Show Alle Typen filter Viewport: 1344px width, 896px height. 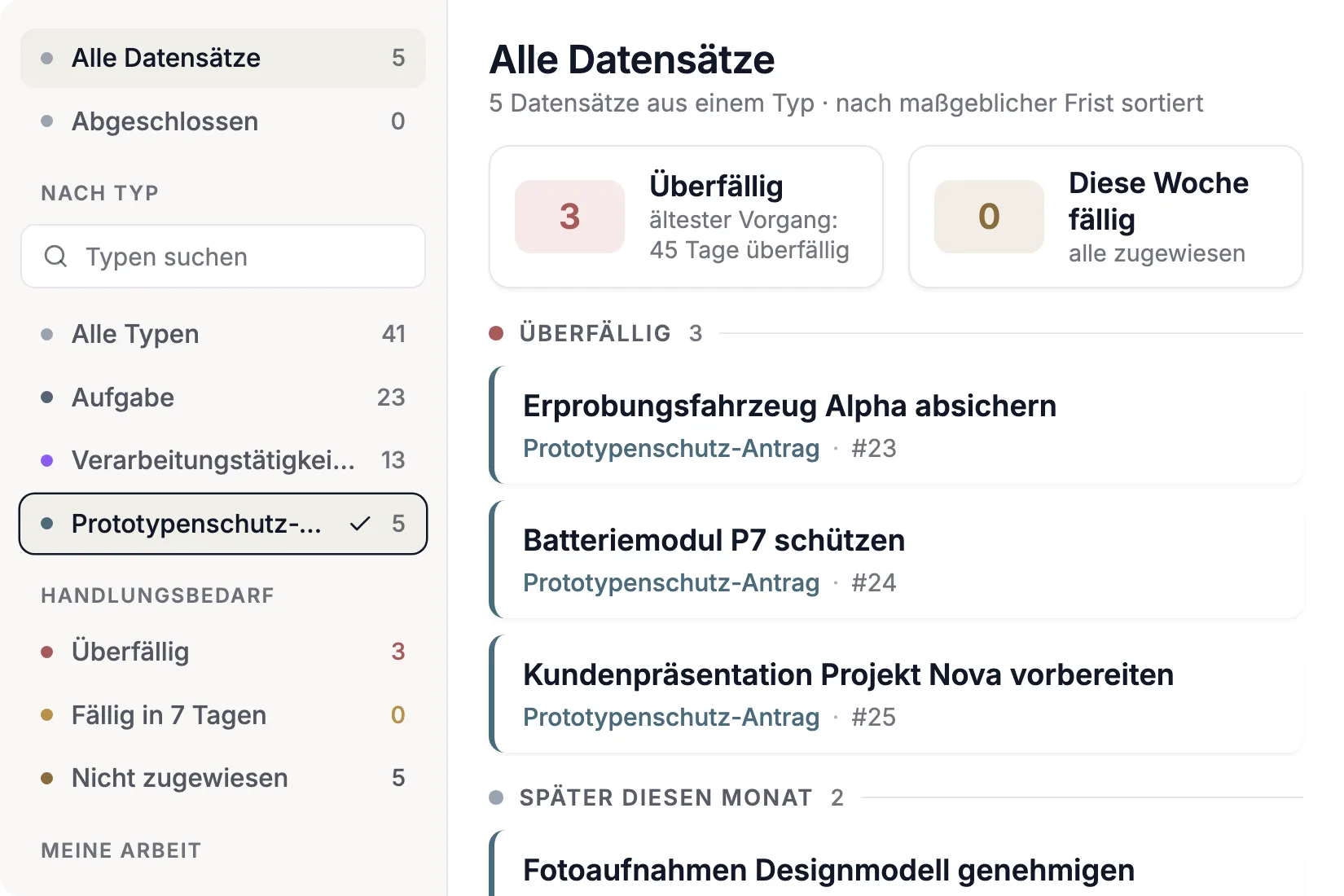pyautogui.click(x=223, y=334)
